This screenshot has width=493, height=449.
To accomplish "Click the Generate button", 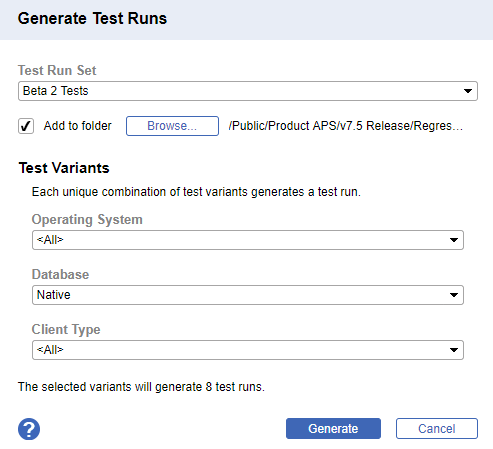I will pyautogui.click(x=333, y=428).
